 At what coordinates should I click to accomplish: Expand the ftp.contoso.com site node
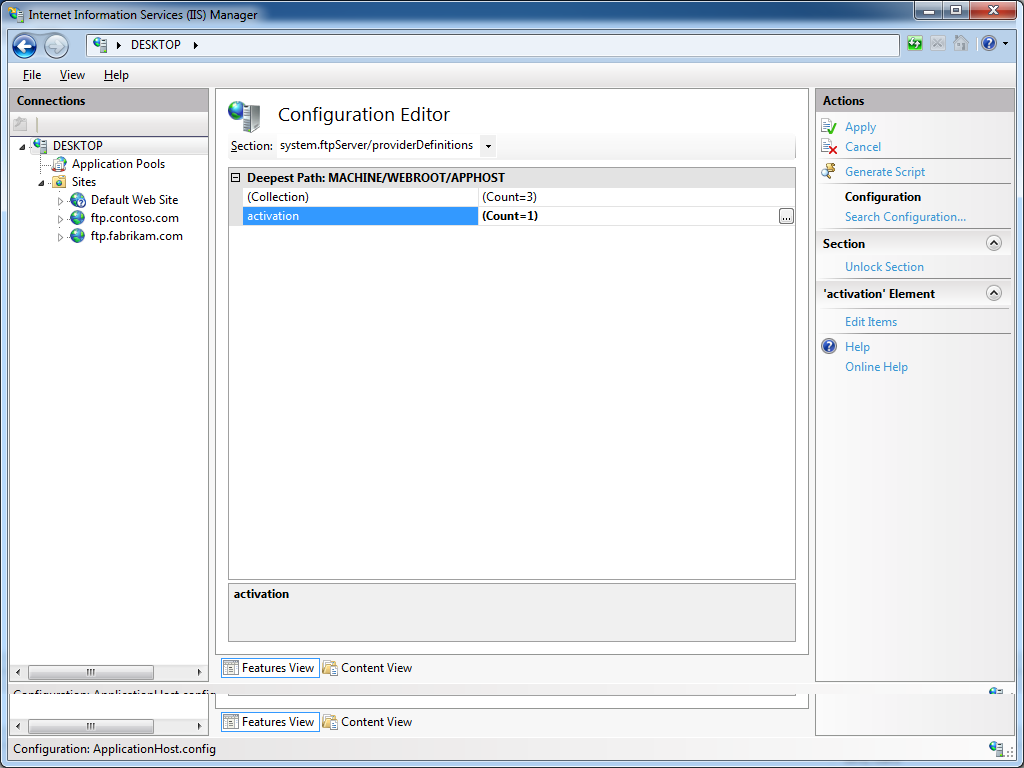click(x=60, y=219)
